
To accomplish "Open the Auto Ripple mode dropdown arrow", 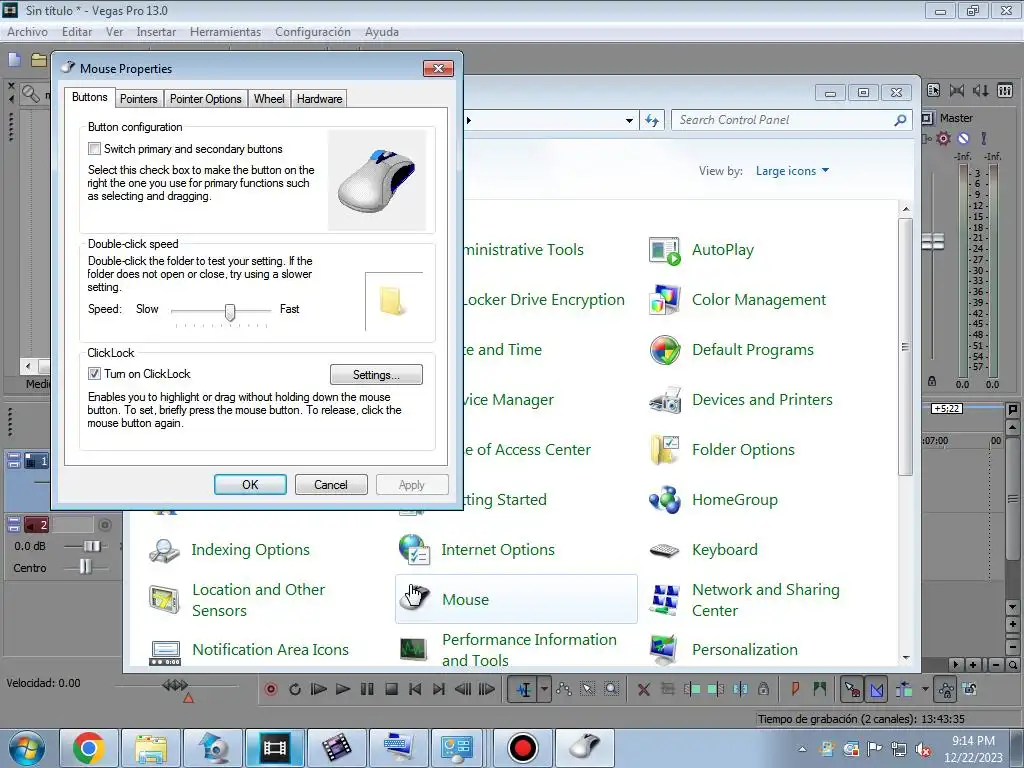I will click(925, 690).
